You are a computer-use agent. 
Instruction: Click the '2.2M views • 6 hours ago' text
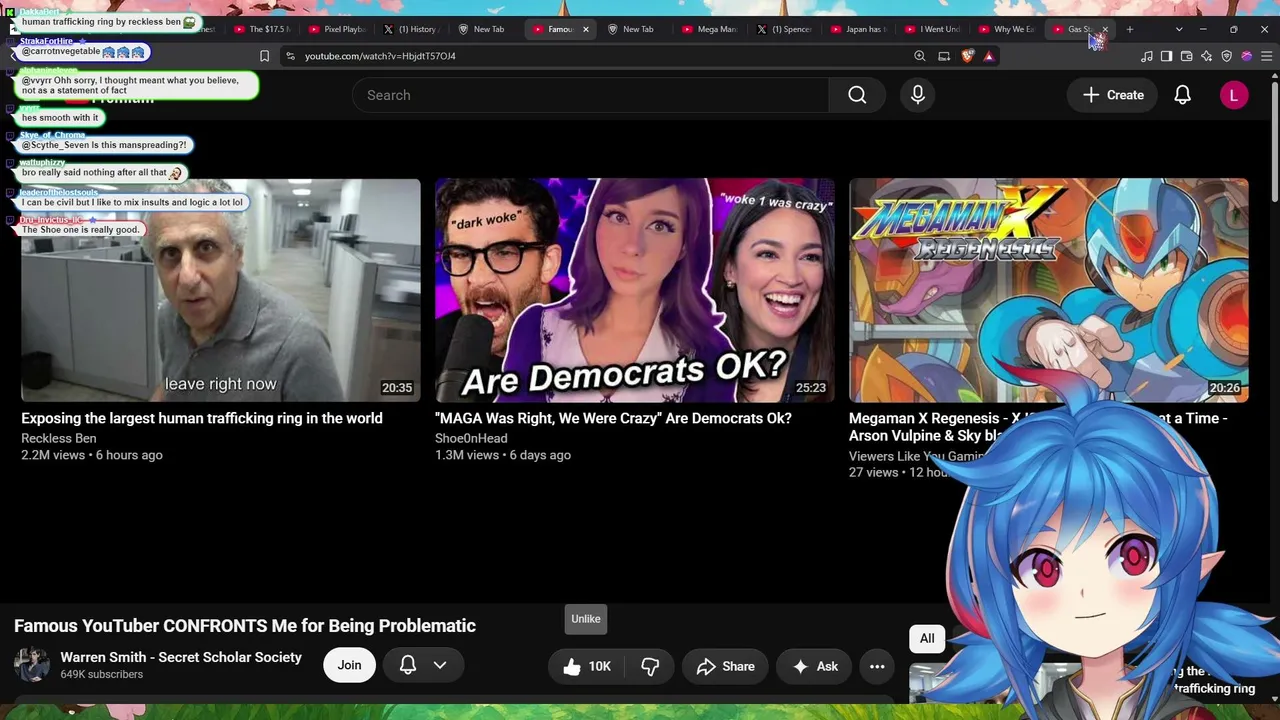pos(92,455)
